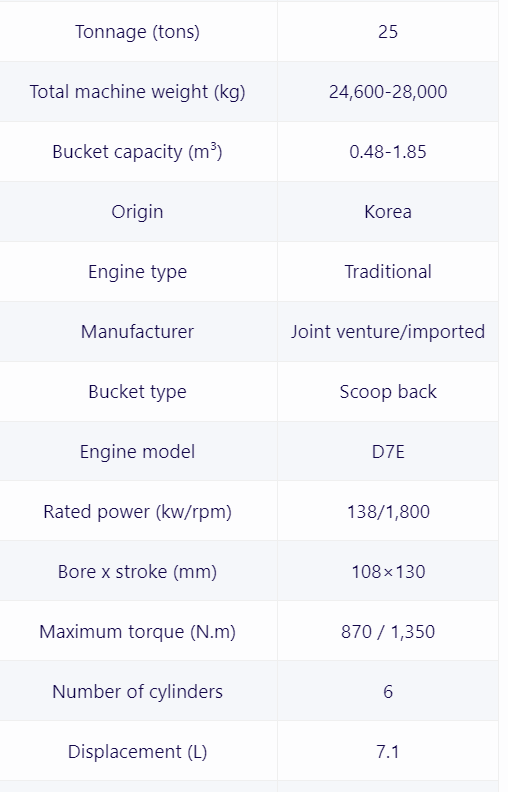Image resolution: width=508 pixels, height=792 pixels.
Task: Click the Scoop back bucket type value
Action: coord(388,392)
